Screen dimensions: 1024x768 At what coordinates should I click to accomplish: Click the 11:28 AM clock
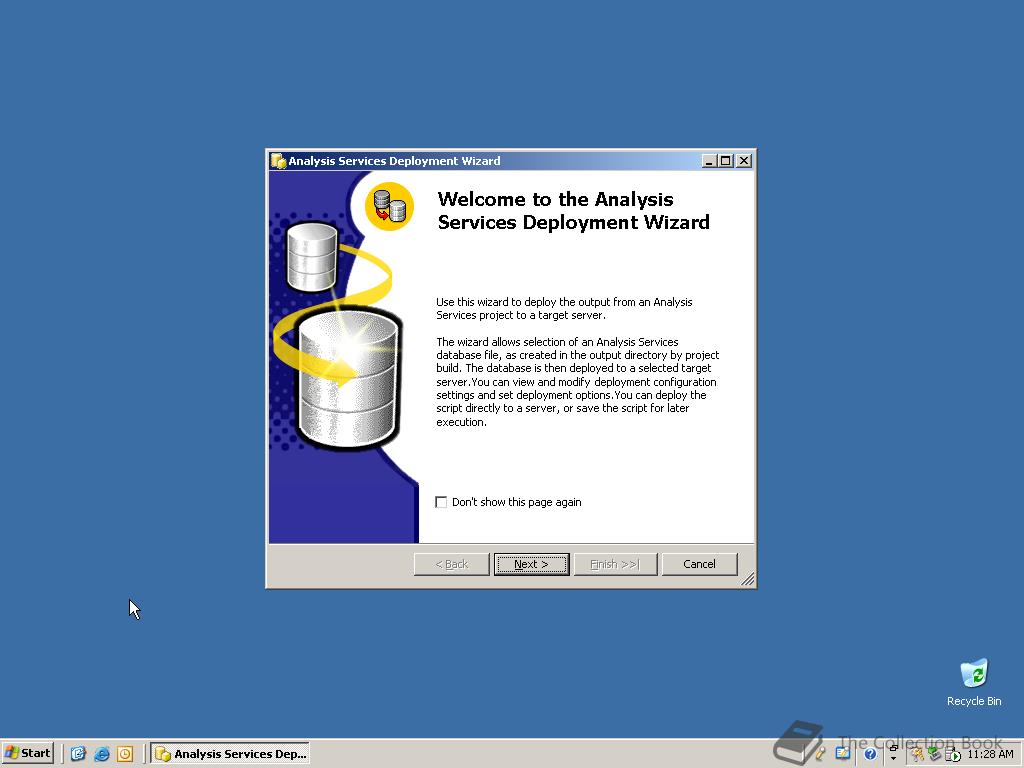[x=991, y=754]
